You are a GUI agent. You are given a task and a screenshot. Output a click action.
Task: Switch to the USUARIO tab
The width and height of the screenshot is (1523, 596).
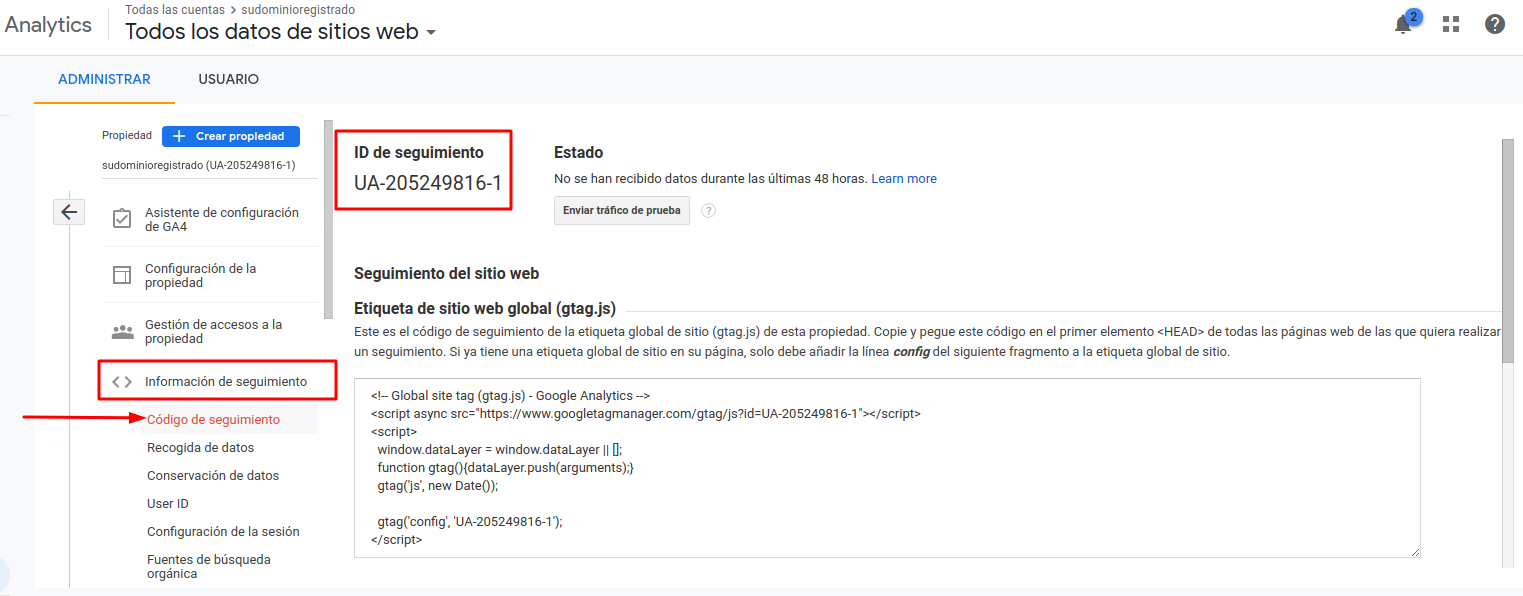coord(228,79)
